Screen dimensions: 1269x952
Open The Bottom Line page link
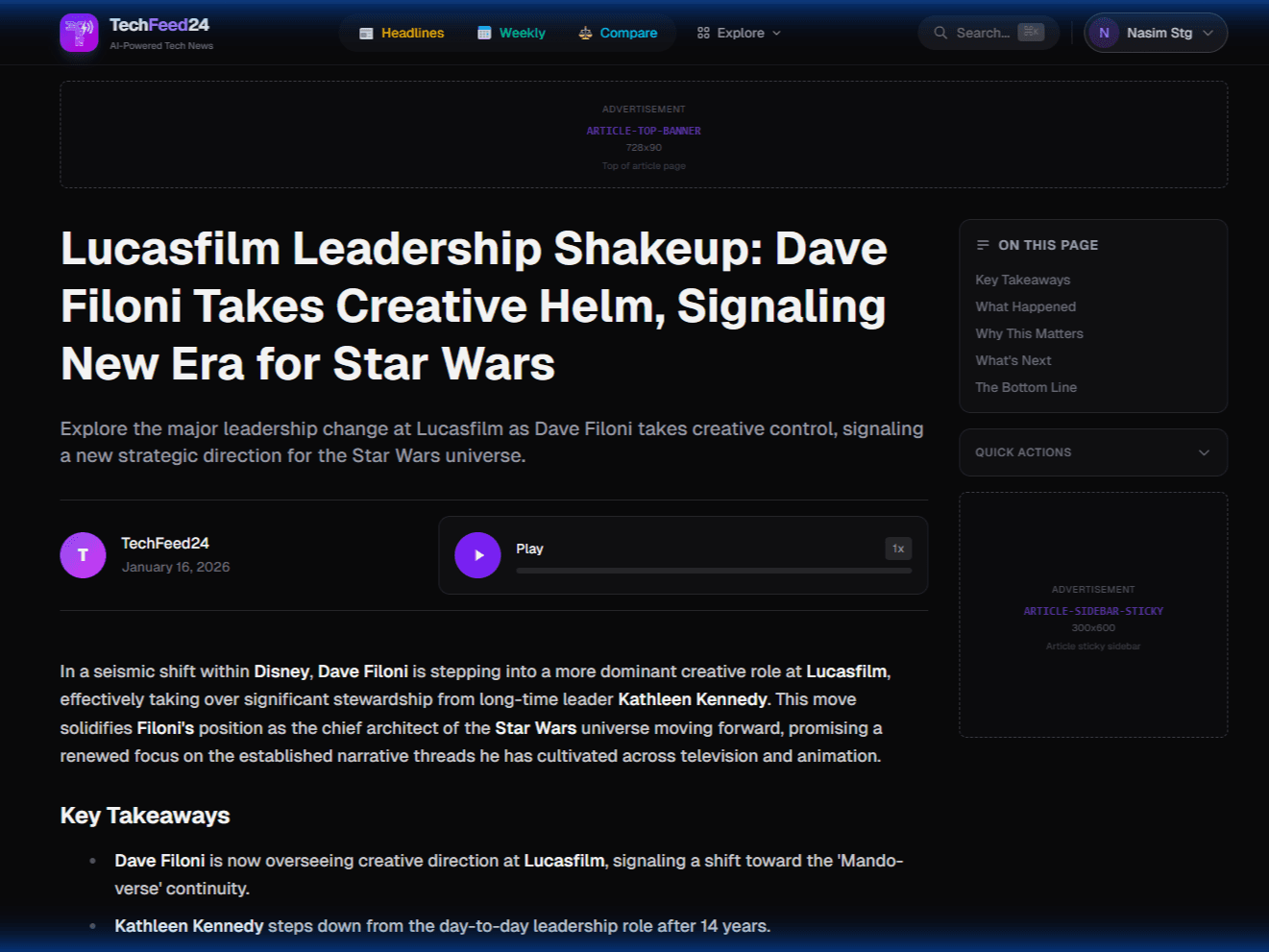click(x=1025, y=386)
